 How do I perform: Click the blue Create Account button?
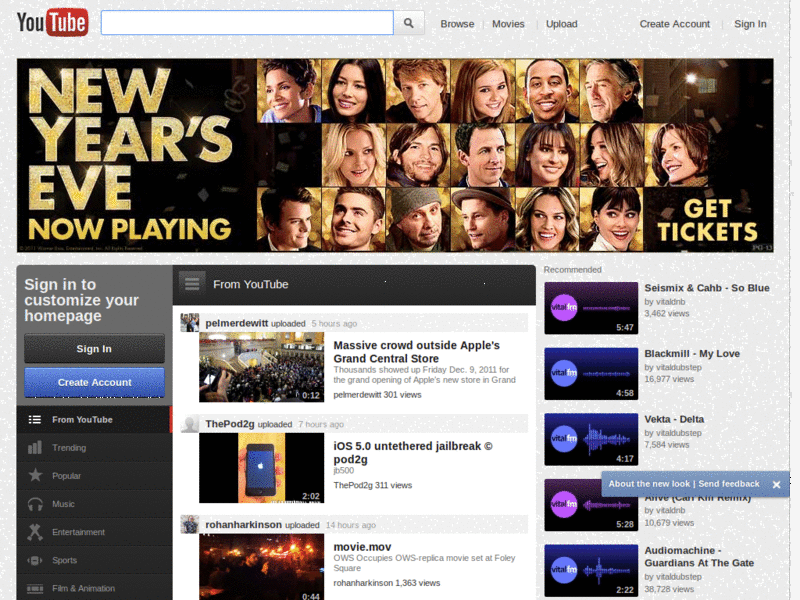pos(94,382)
